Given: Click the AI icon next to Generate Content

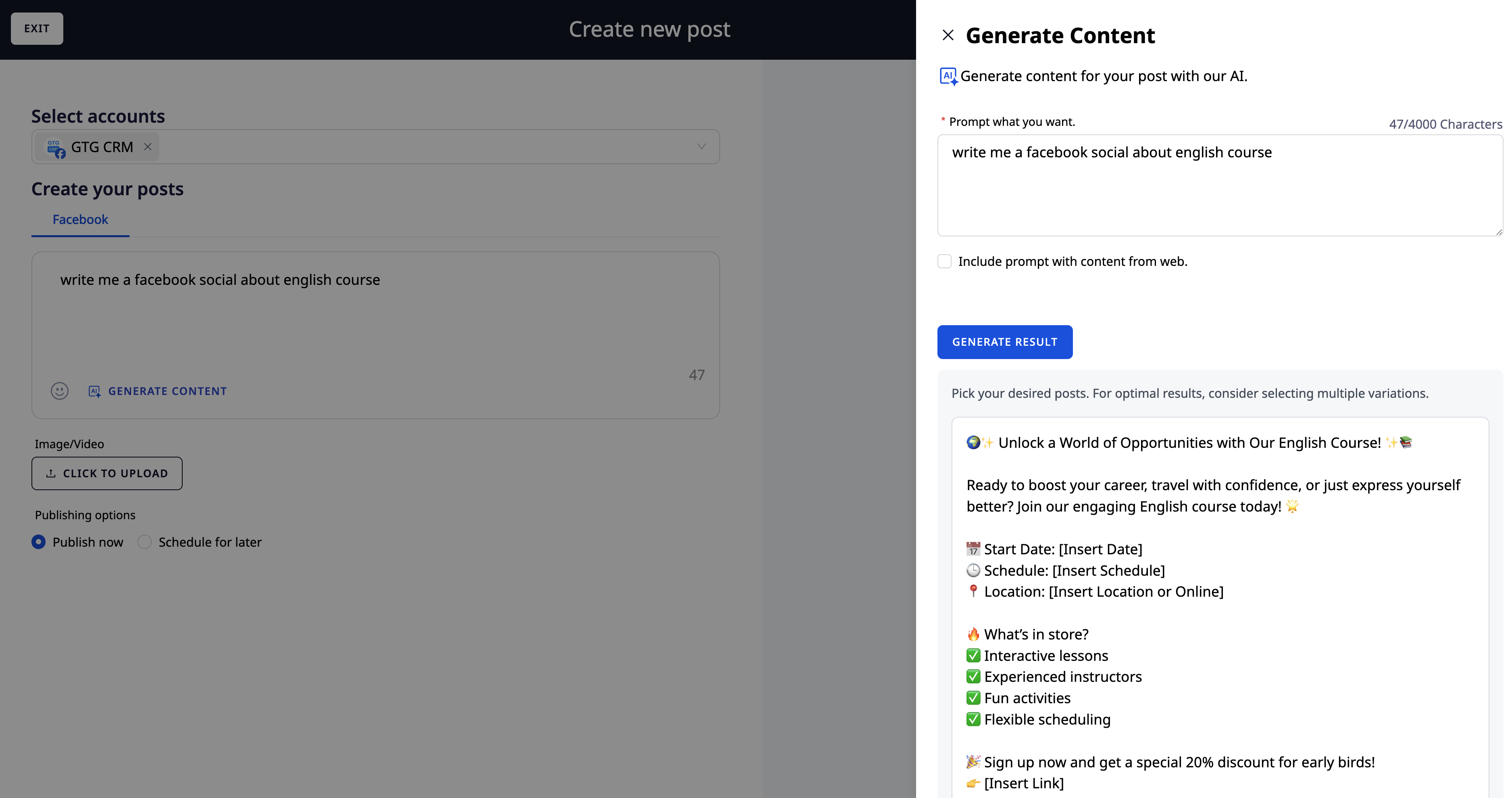Looking at the screenshot, I should pos(94,391).
